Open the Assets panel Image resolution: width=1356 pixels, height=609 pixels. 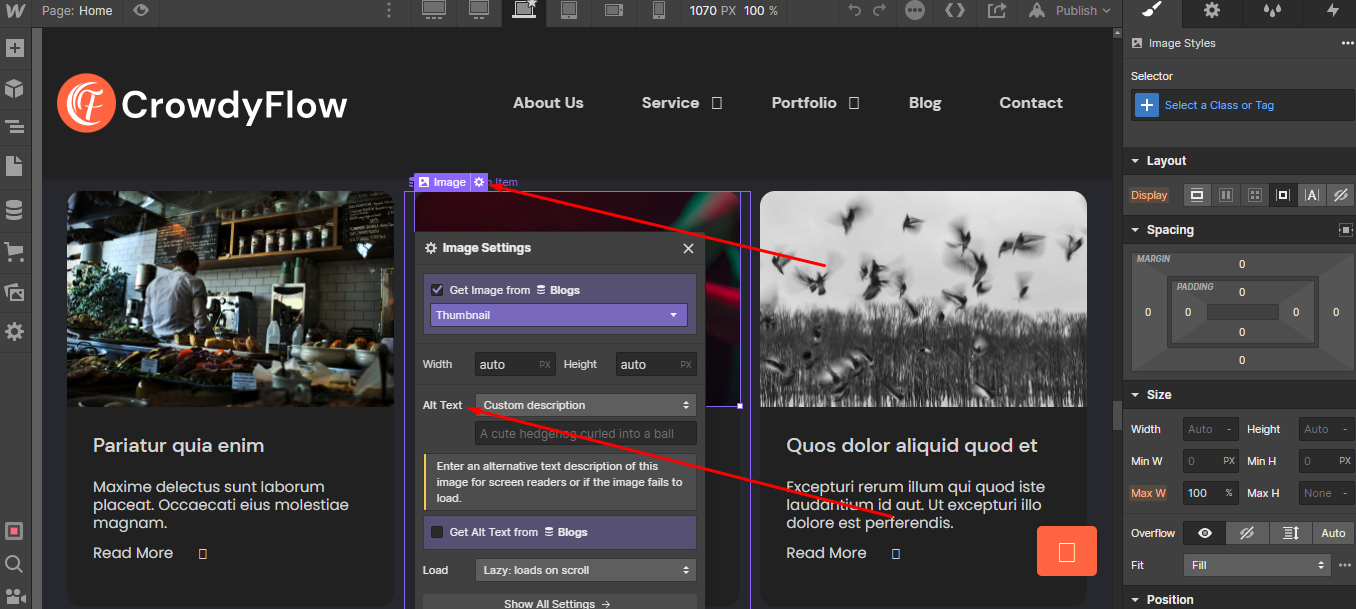tap(14, 292)
